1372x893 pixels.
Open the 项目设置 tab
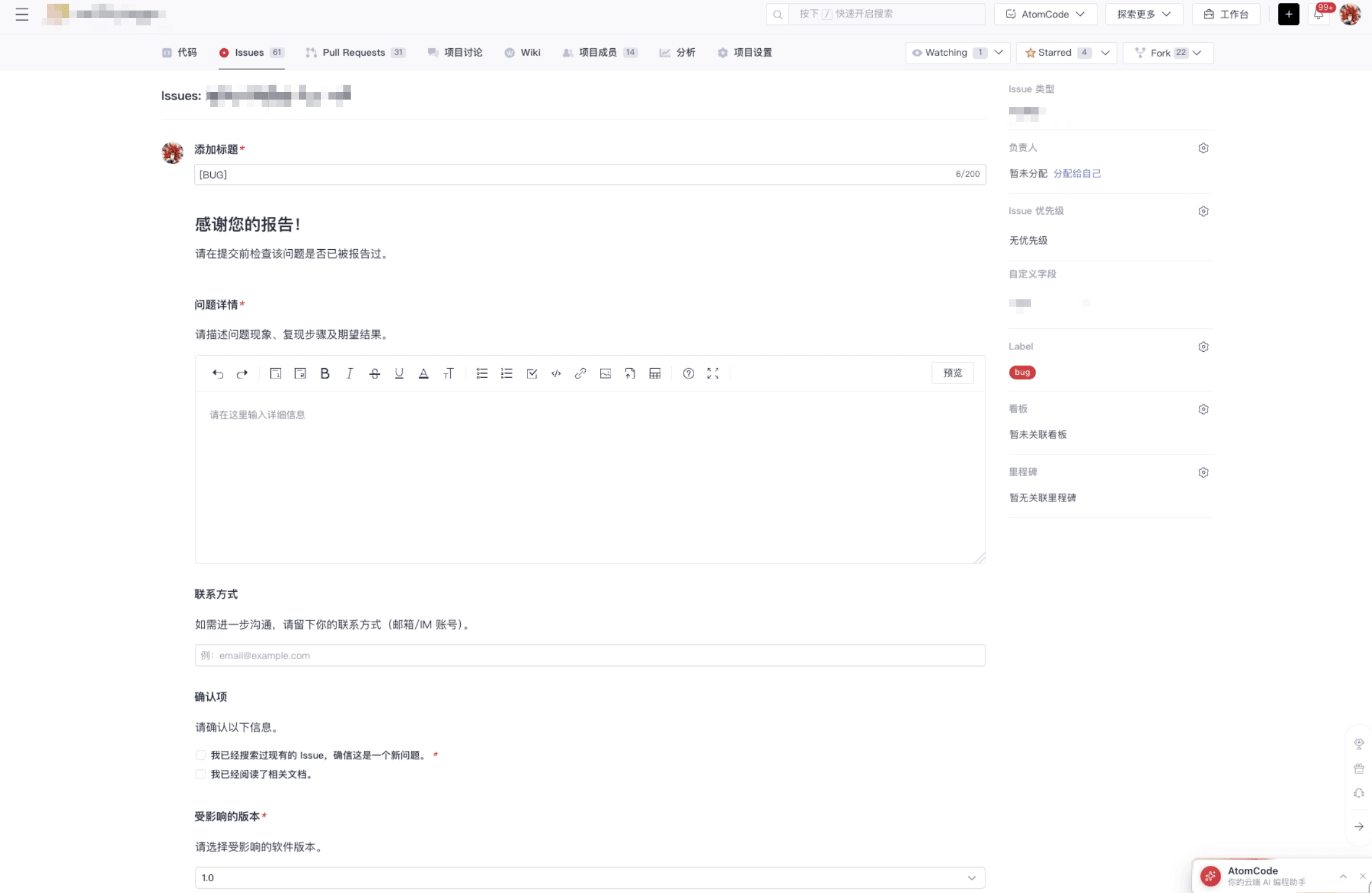(745, 53)
